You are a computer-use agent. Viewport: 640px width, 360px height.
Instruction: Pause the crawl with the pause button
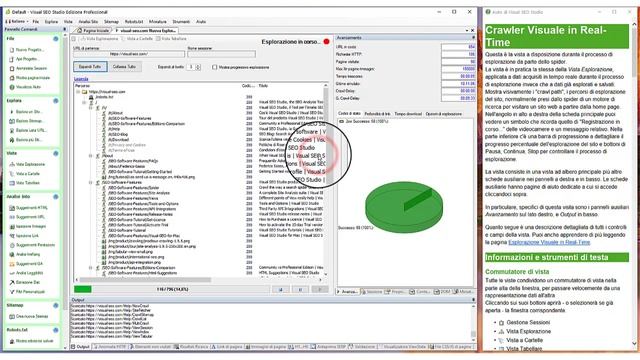point(300,289)
